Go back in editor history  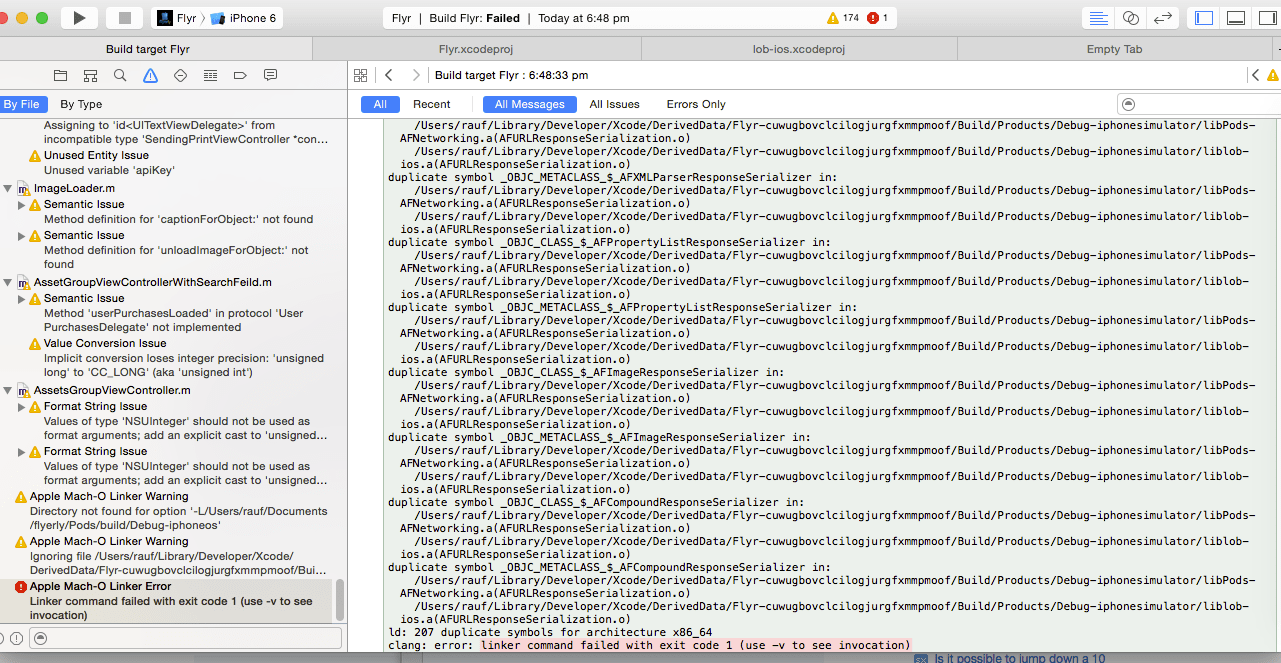[389, 75]
